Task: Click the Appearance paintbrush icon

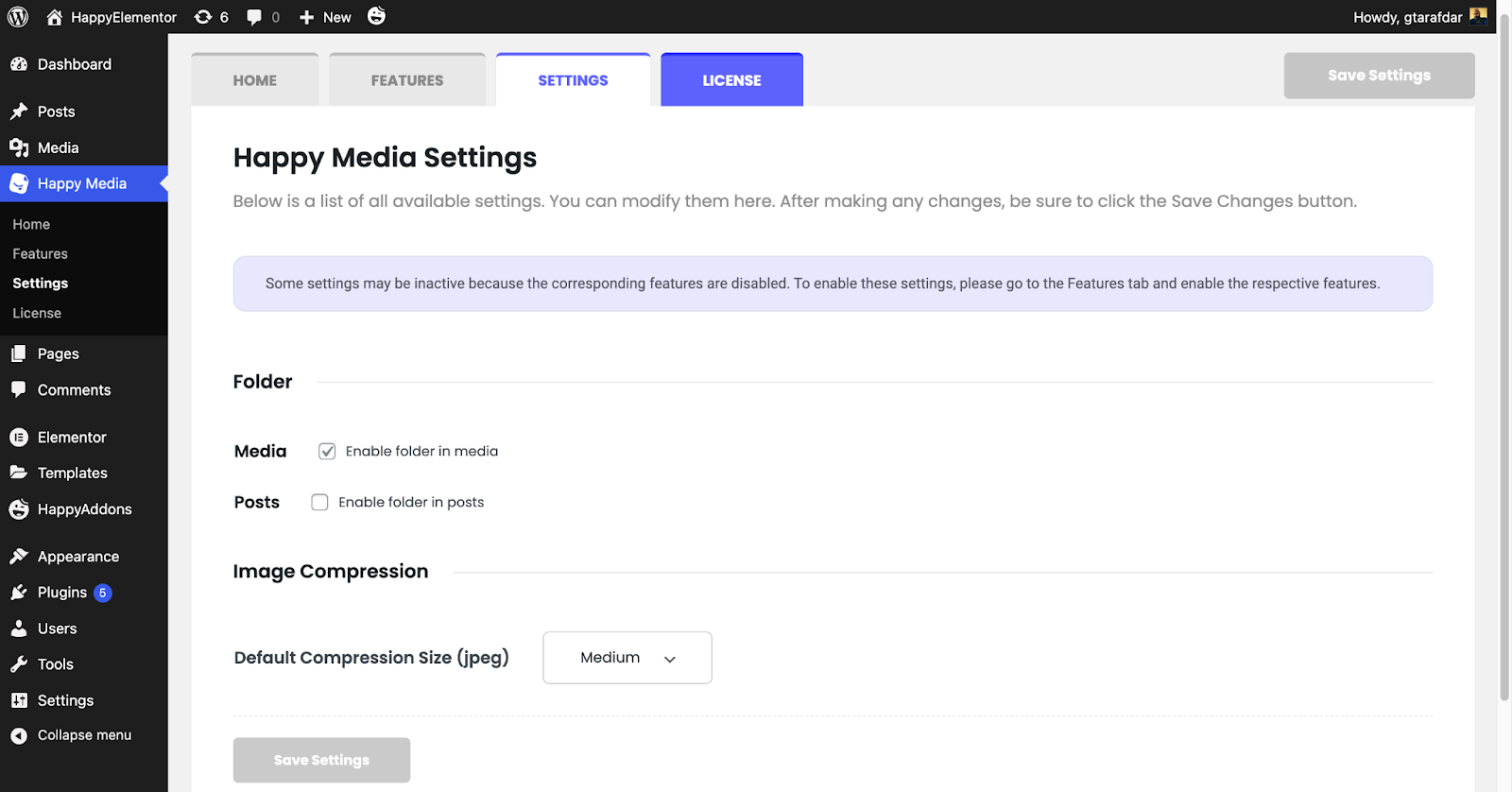Action: (19, 557)
